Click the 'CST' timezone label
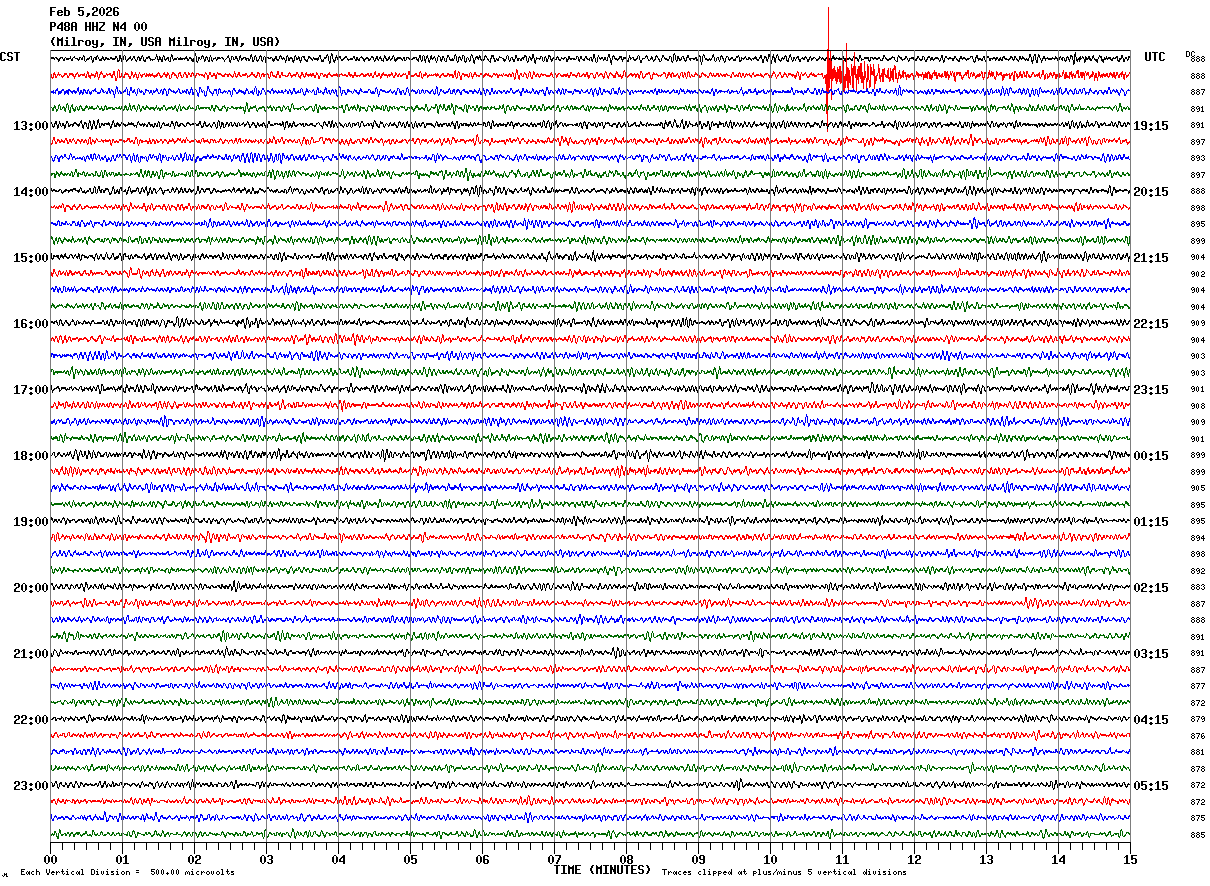 click(10, 57)
